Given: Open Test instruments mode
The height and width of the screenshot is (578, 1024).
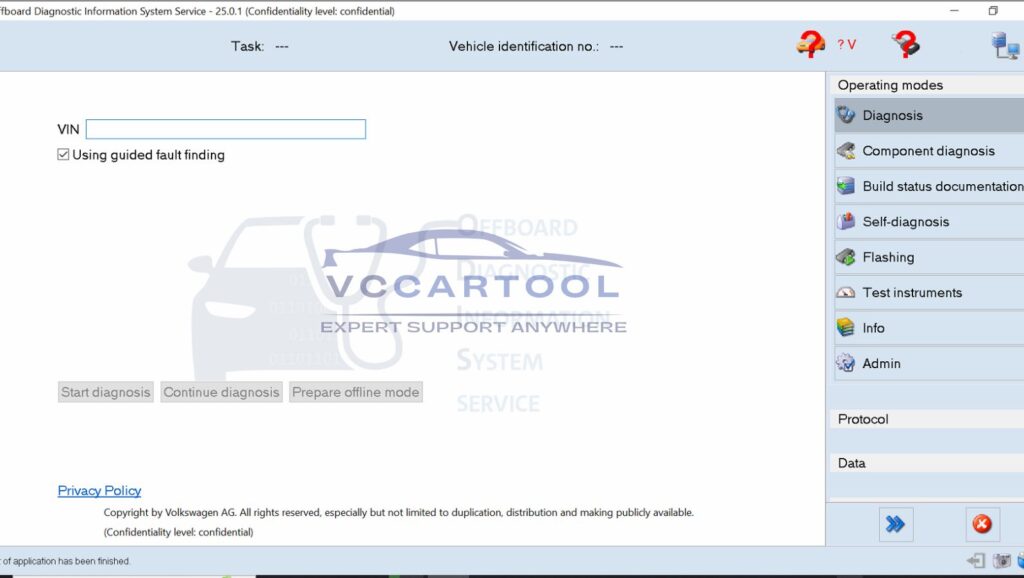Looking at the screenshot, I should pyautogui.click(x=845, y=292).
